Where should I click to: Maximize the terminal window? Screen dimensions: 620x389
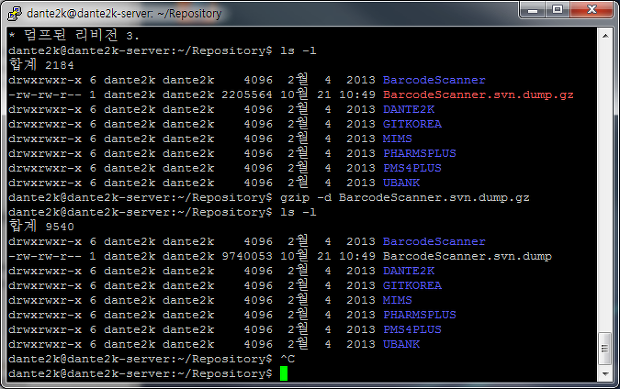(558, 10)
